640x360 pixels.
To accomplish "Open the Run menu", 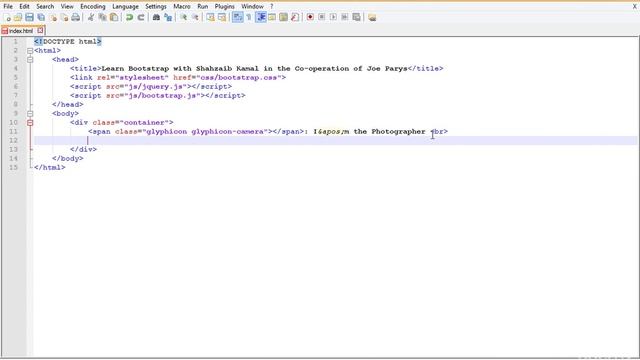I will (202, 7).
